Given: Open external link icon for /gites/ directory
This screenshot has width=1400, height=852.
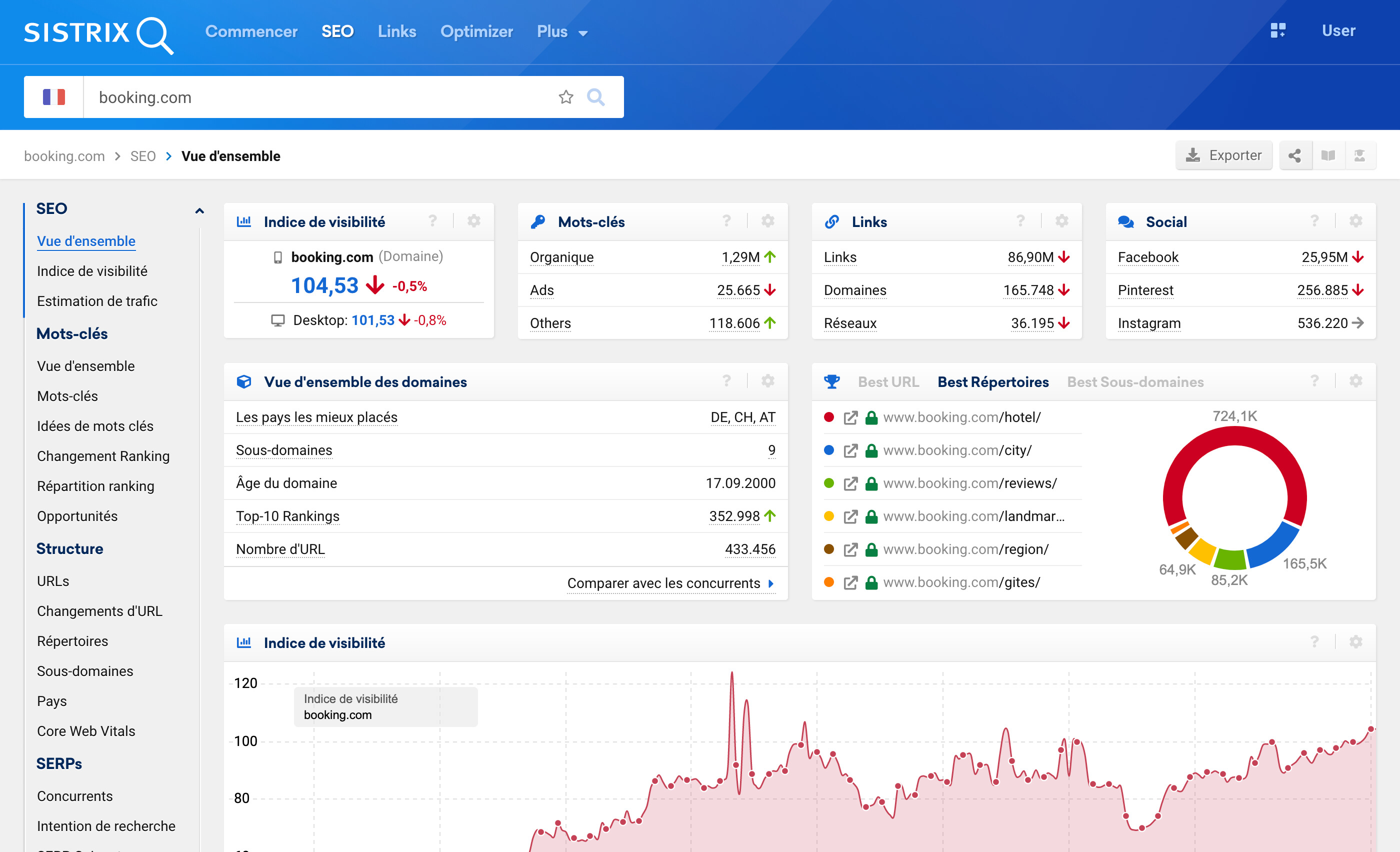Looking at the screenshot, I should click(x=850, y=583).
